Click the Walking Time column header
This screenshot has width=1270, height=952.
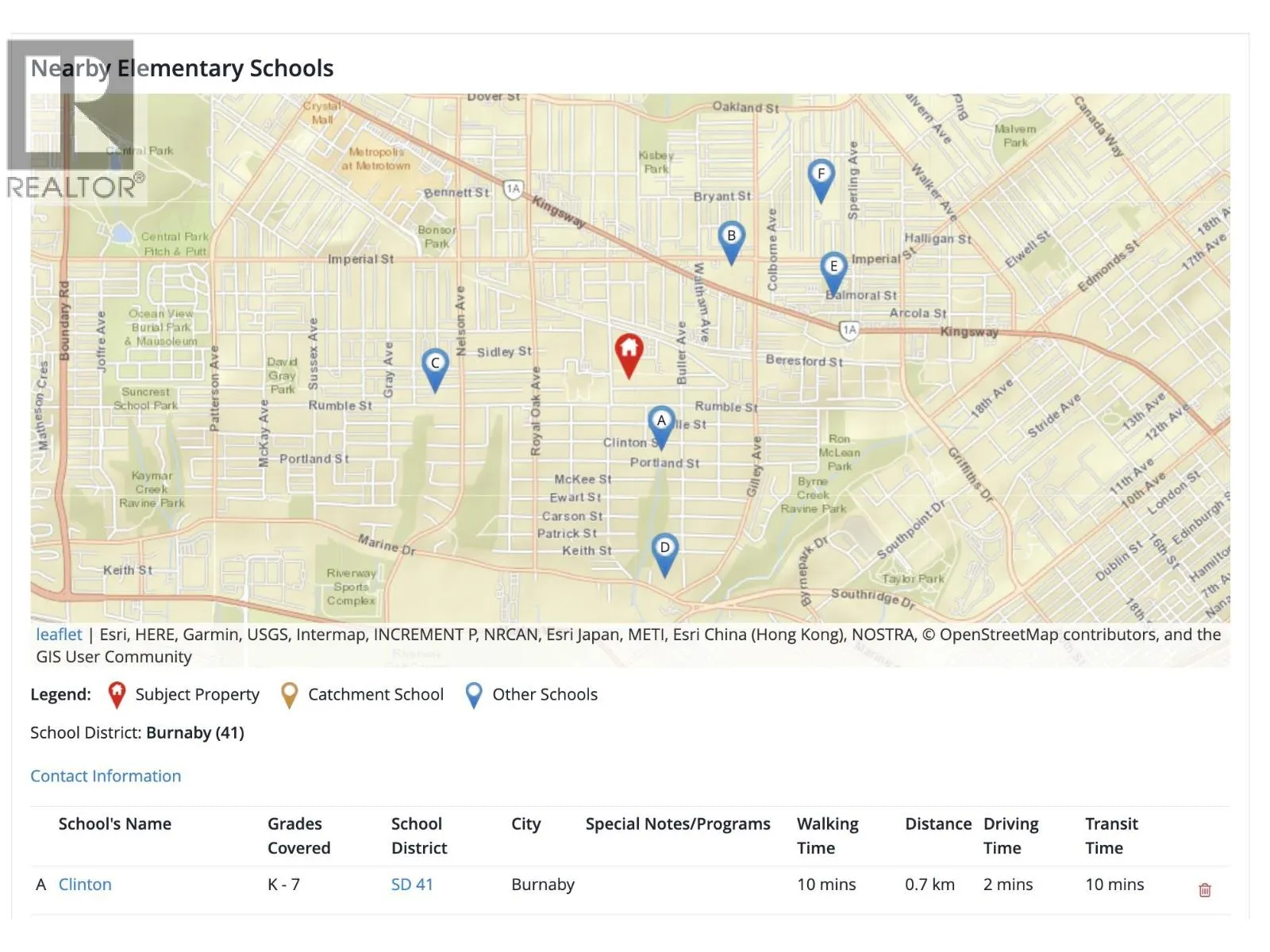point(827,835)
